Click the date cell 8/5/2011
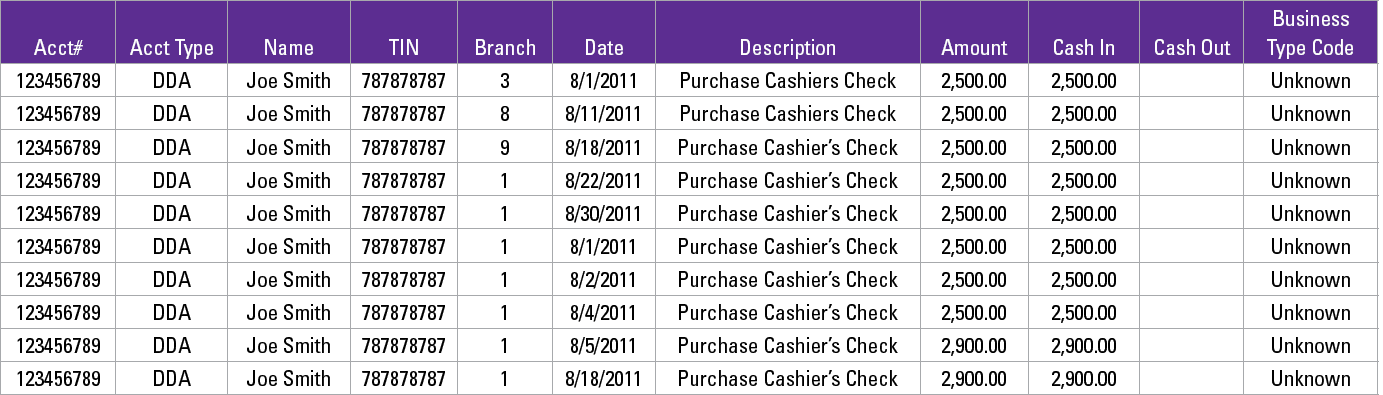1383x395 pixels. coord(603,345)
